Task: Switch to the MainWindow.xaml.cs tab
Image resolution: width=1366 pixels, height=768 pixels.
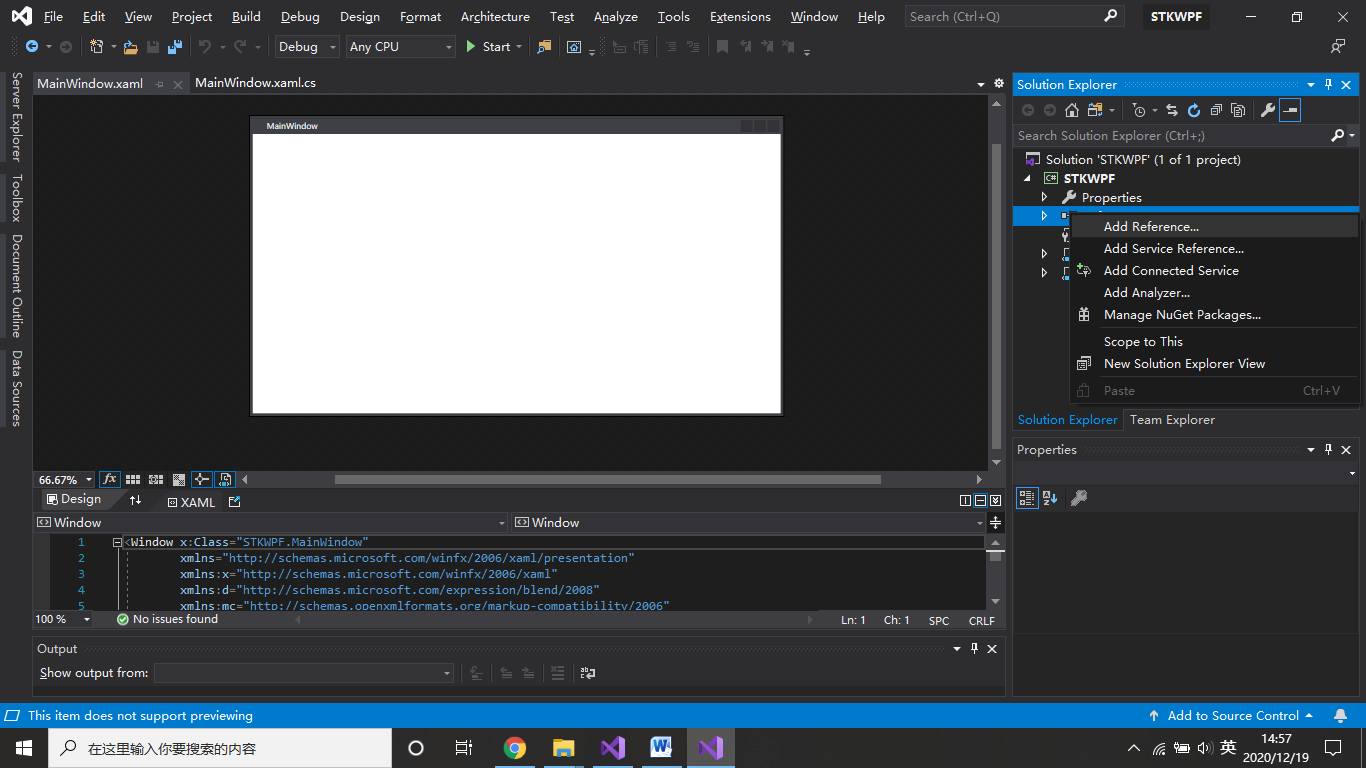Action: point(256,83)
